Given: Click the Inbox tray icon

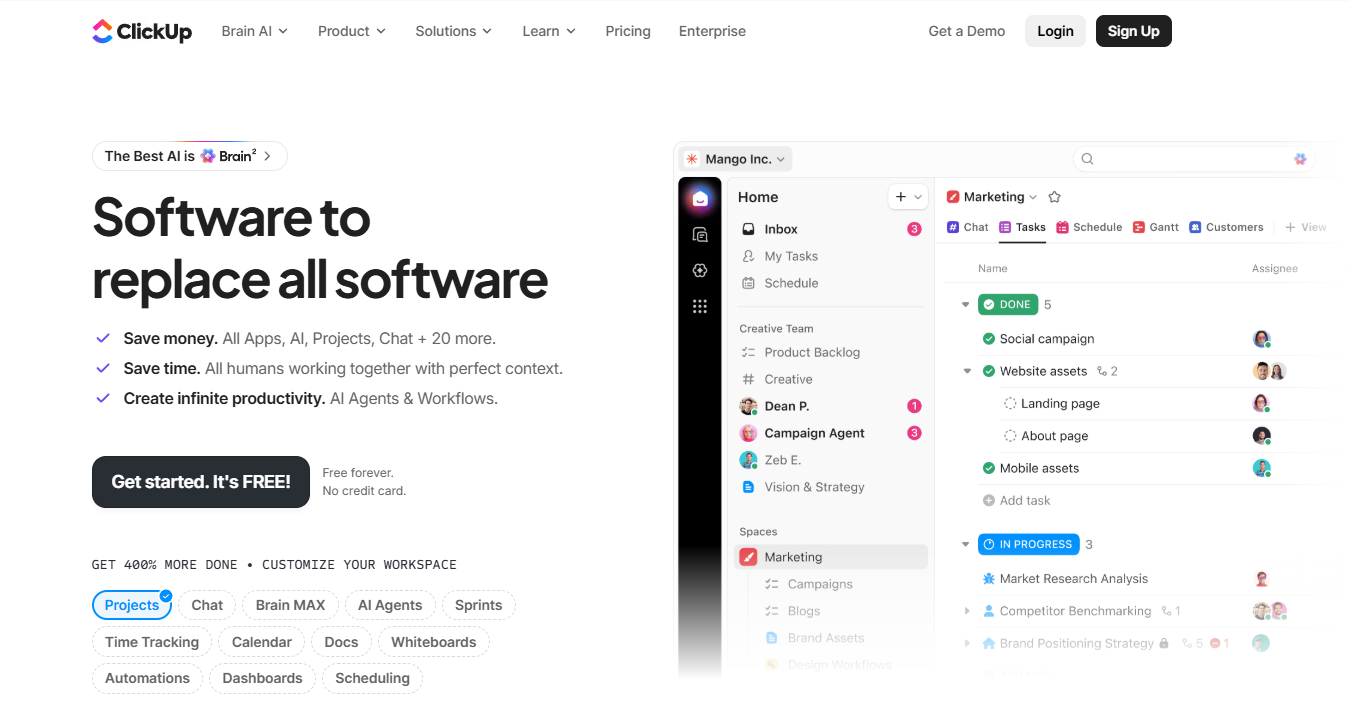Looking at the screenshot, I should click(748, 229).
